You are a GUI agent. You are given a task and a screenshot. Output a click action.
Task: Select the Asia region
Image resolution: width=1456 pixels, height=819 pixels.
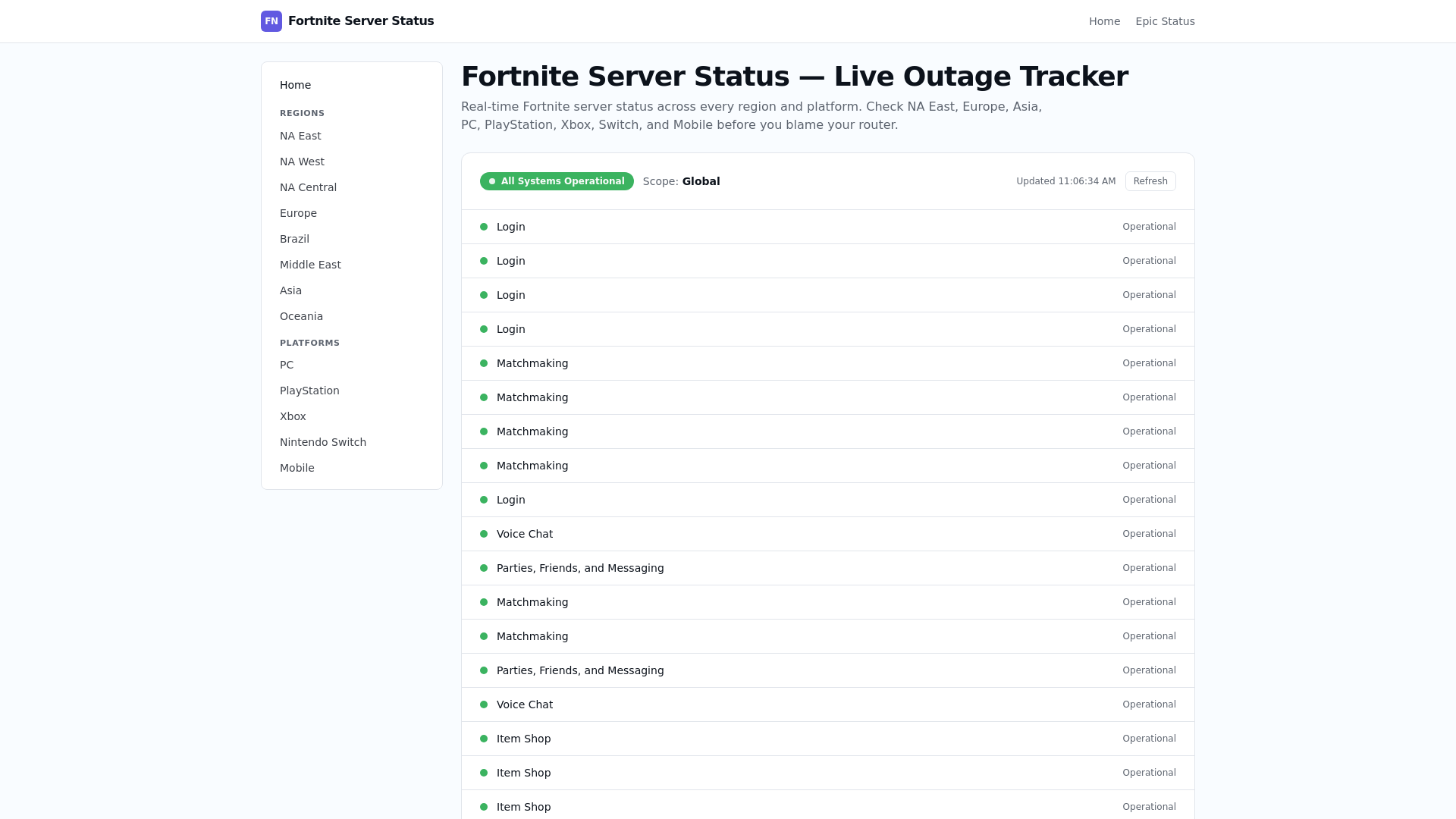352,290
